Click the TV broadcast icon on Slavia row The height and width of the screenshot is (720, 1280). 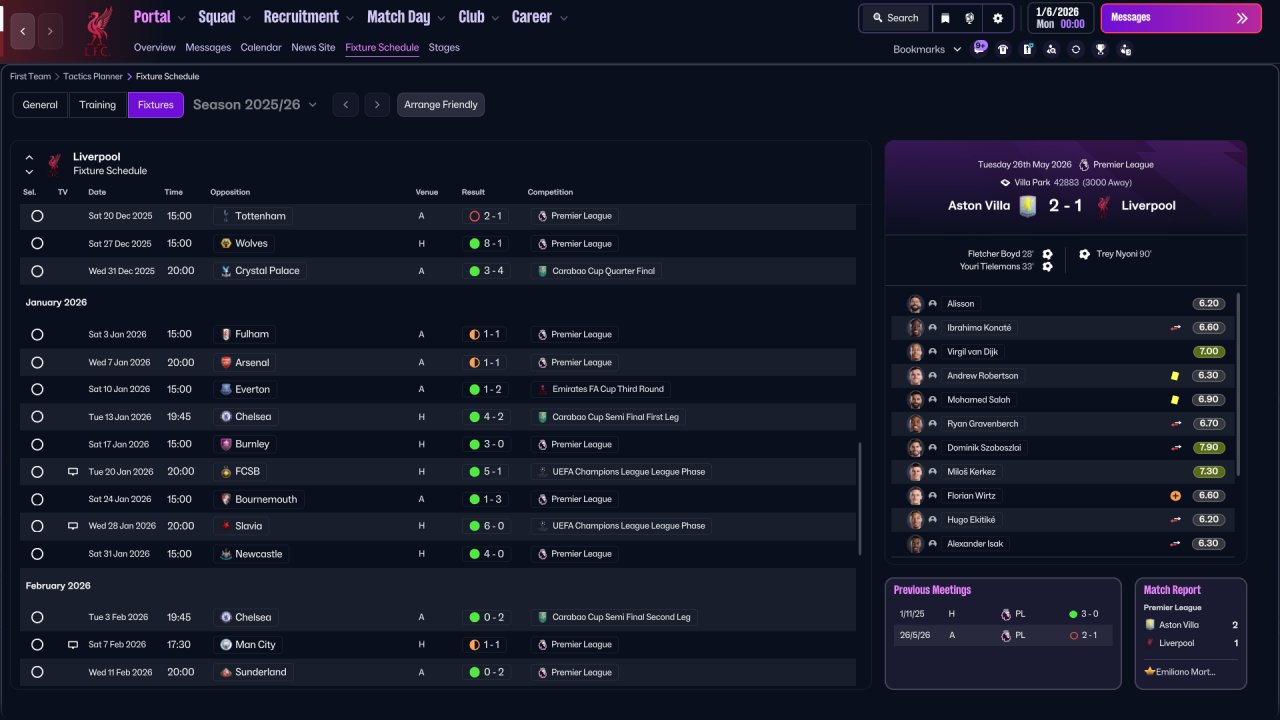[x=73, y=526]
